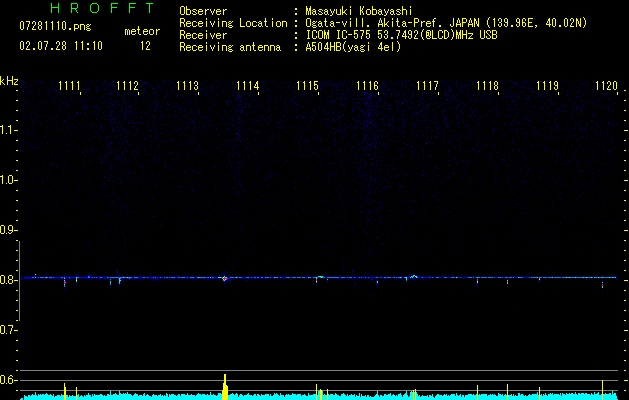The height and width of the screenshot is (400, 629).
Task: Click the meteor count 12
Action: (x=145, y=46)
